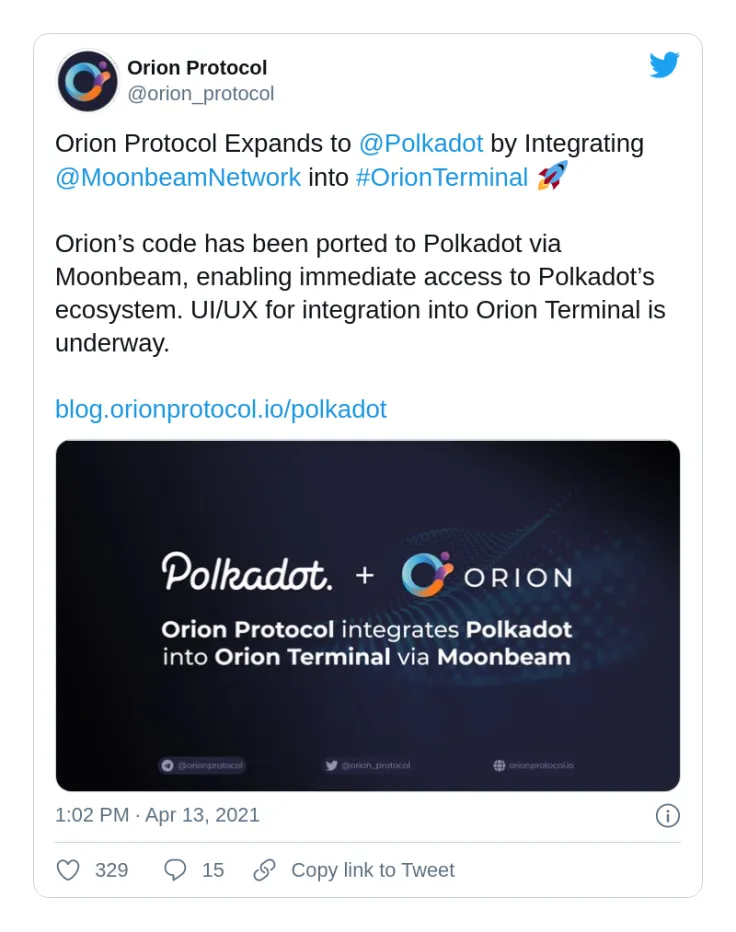This screenshot has width=736, height=932.
Task: Open replies via speech bubble icon
Action: (x=175, y=870)
